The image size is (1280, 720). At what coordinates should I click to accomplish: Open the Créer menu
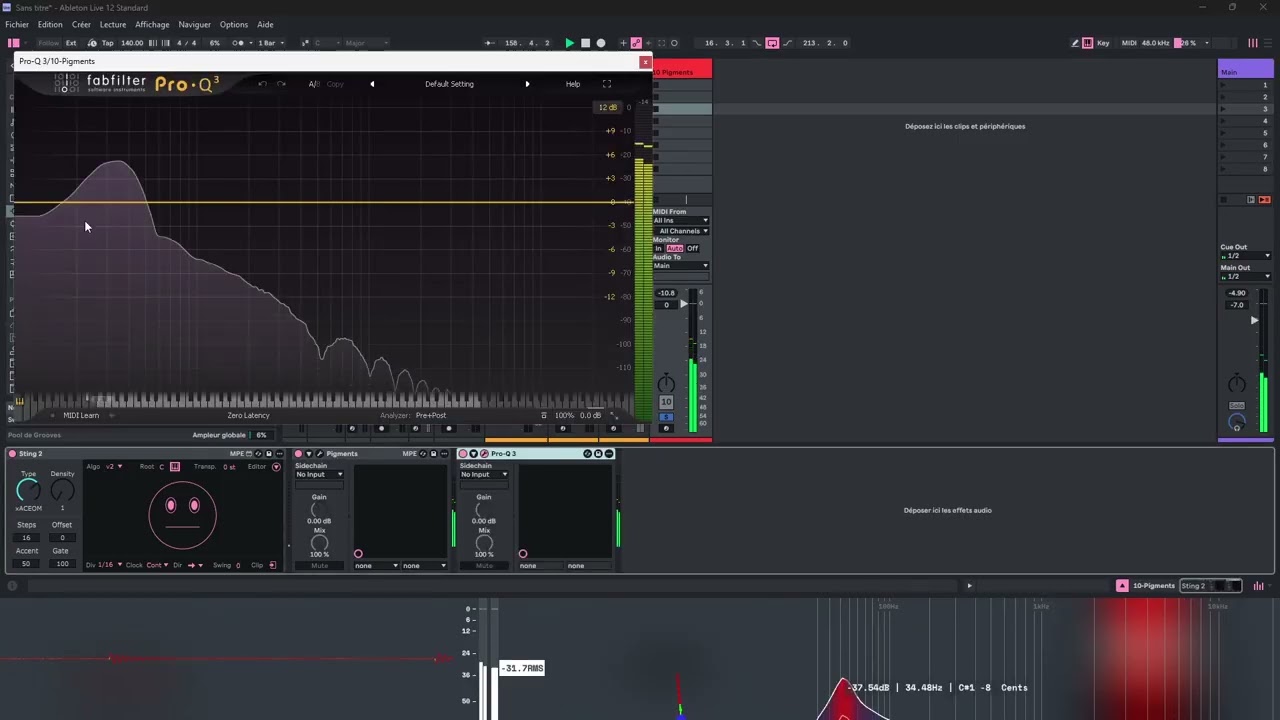point(81,24)
